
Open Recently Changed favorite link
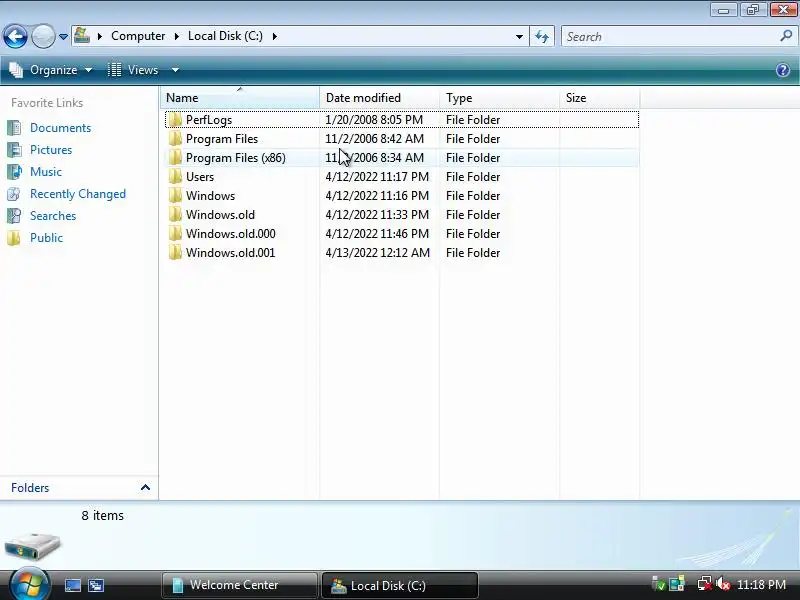(x=78, y=194)
